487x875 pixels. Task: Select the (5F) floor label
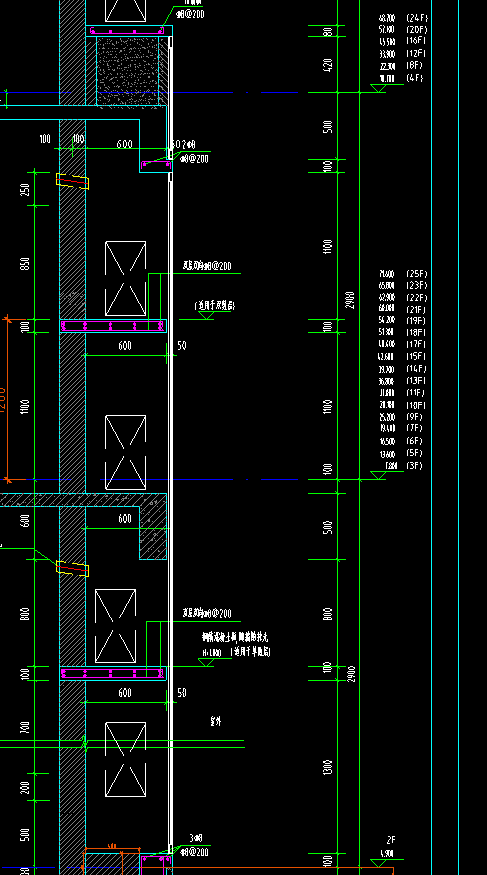414,453
